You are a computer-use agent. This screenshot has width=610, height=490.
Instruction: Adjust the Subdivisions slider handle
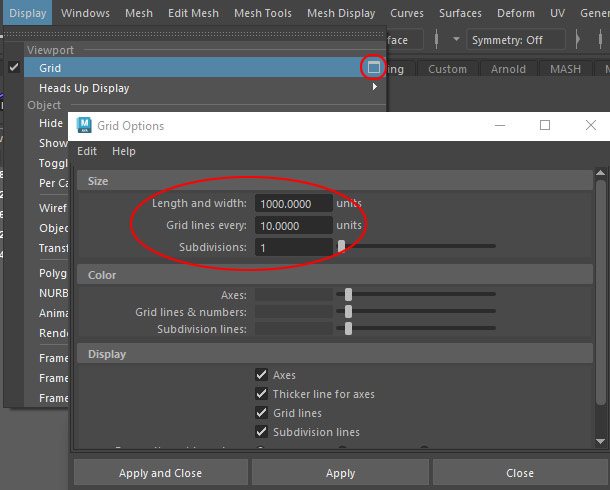tap(341, 246)
